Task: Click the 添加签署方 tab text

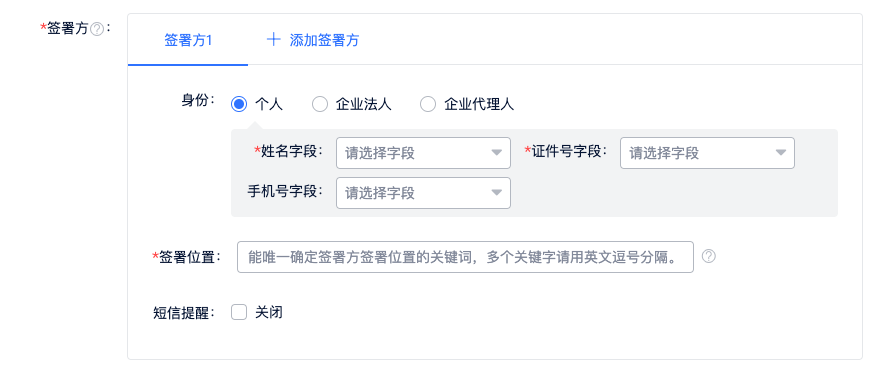Action: coord(324,40)
